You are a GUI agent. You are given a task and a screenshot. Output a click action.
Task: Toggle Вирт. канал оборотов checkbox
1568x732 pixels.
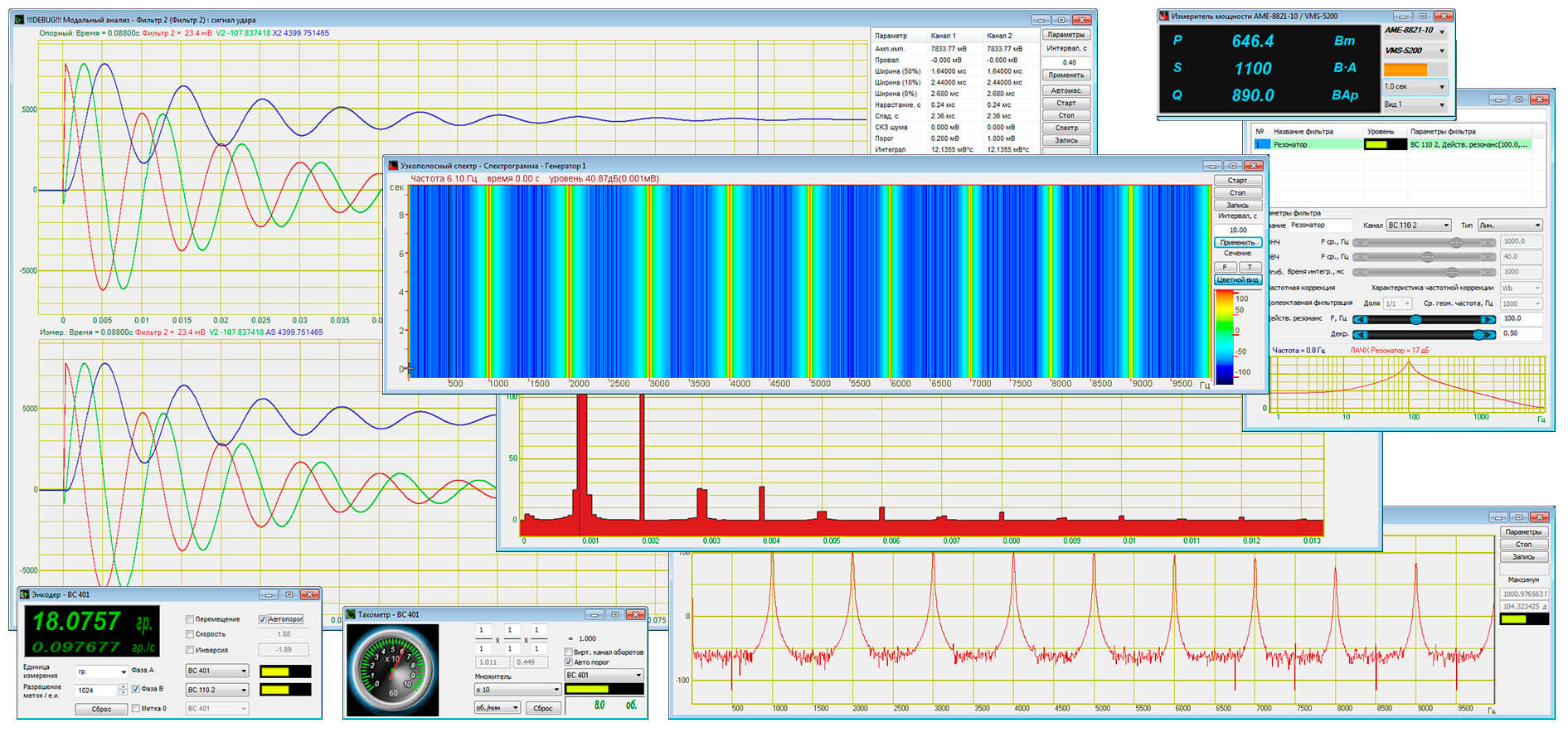[569, 652]
